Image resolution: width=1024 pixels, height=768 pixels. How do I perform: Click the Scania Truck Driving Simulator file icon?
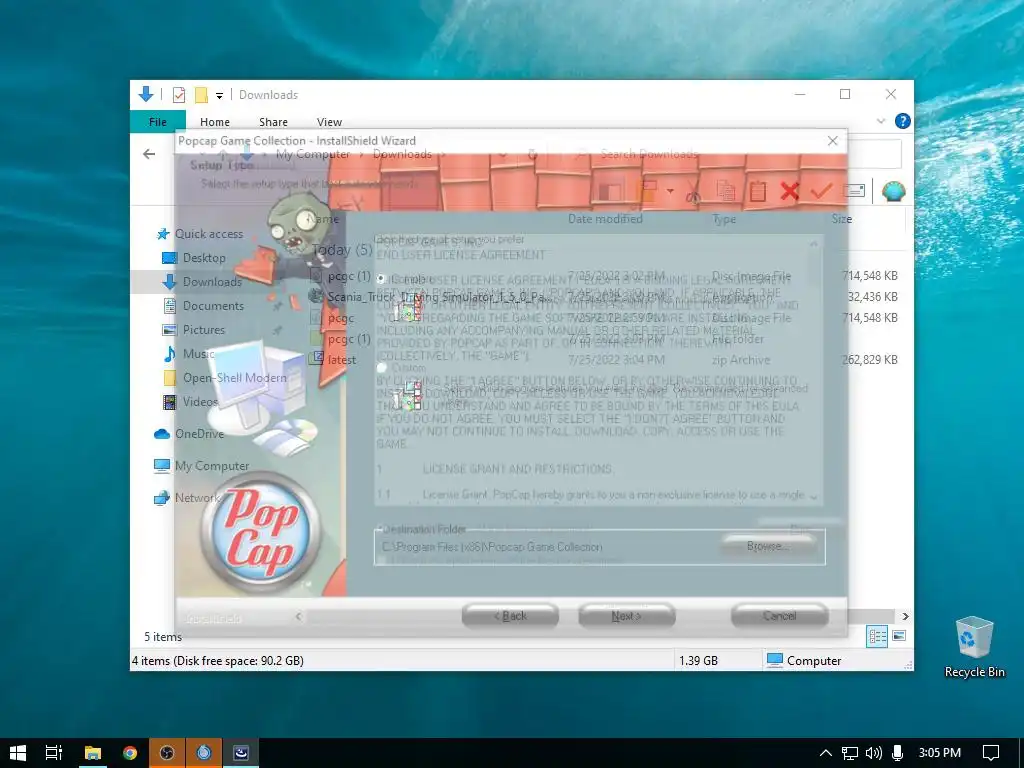[x=317, y=296]
